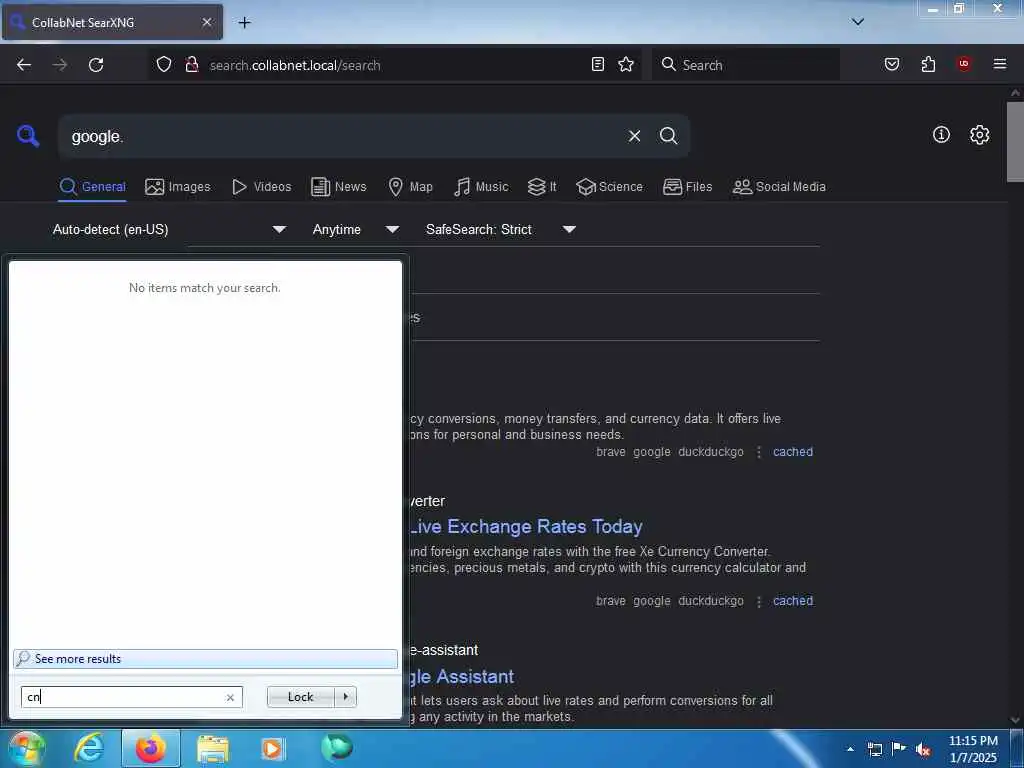This screenshot has width=1024, height=768.
Task: Switch to IT category
Action: 542,187
